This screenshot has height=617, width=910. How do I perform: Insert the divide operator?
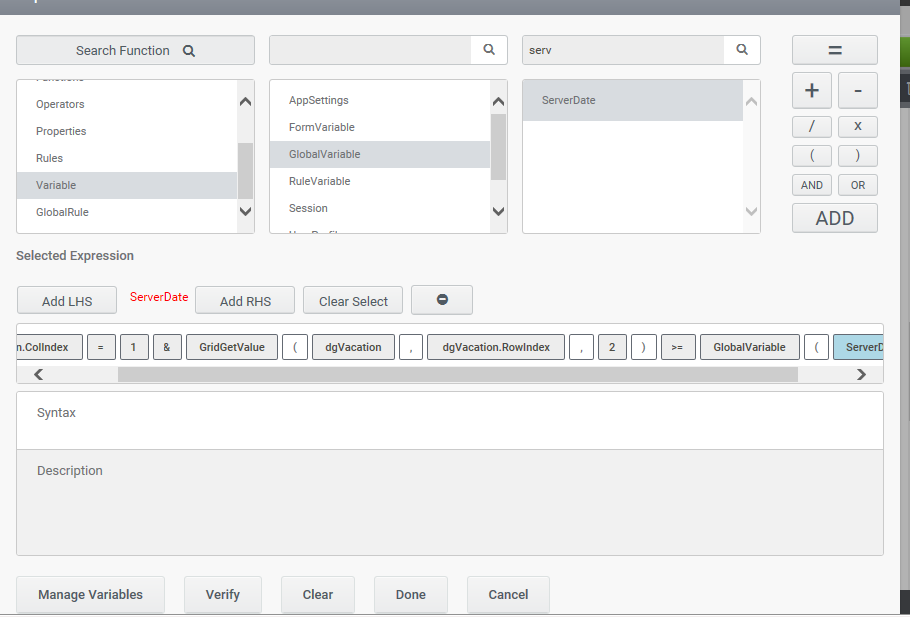point(812,126)
